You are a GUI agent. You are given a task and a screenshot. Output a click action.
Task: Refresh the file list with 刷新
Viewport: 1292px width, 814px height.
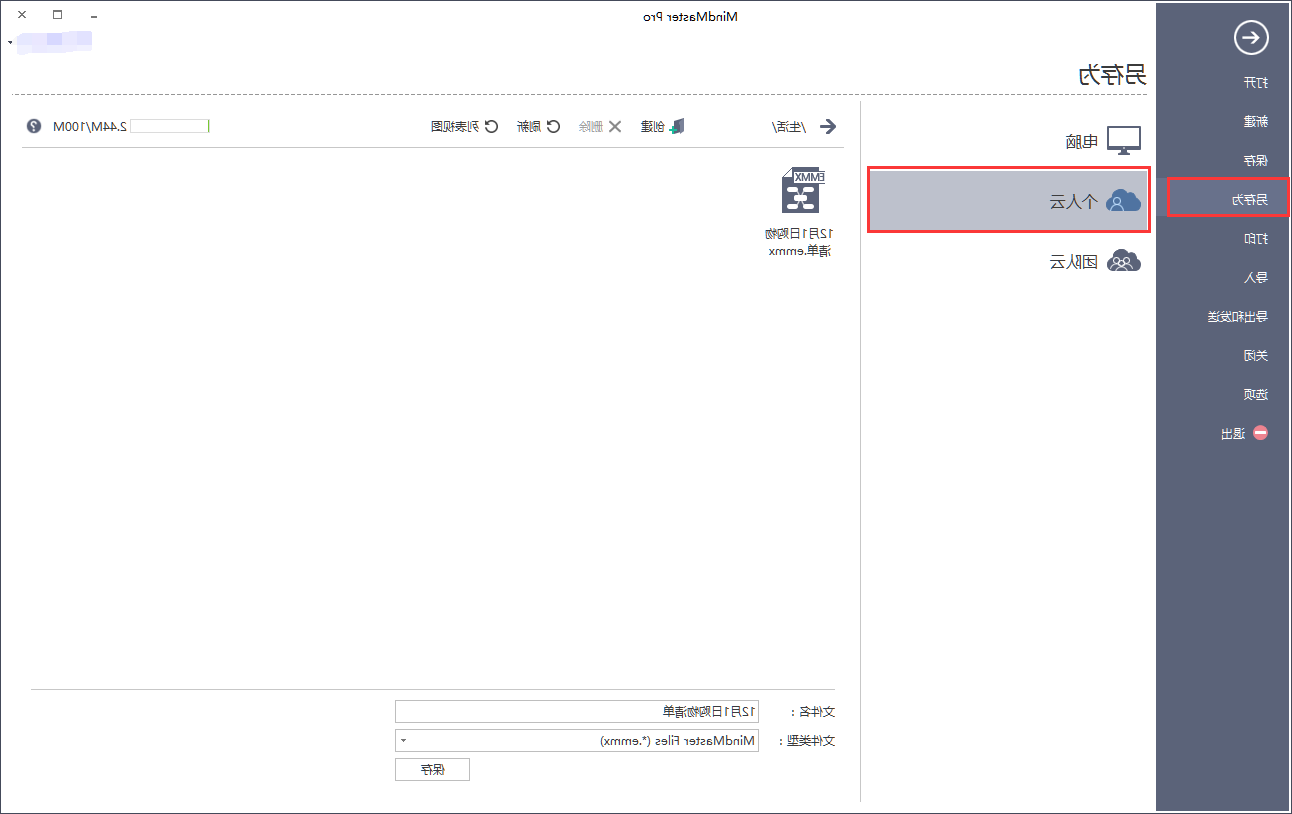click(x=538, y=126)
